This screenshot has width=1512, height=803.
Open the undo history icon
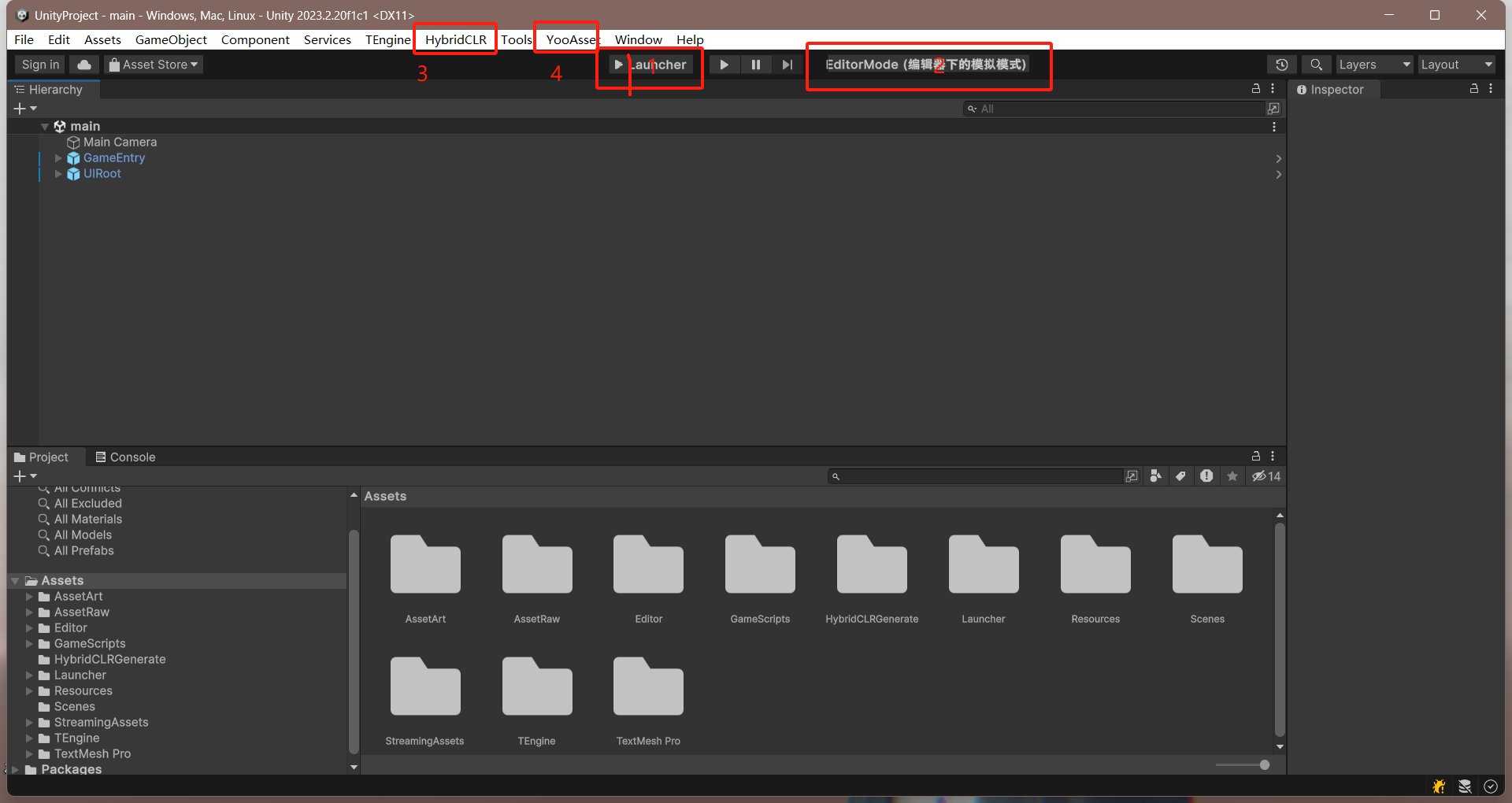pyautogui.click(x=1282, y=65)
